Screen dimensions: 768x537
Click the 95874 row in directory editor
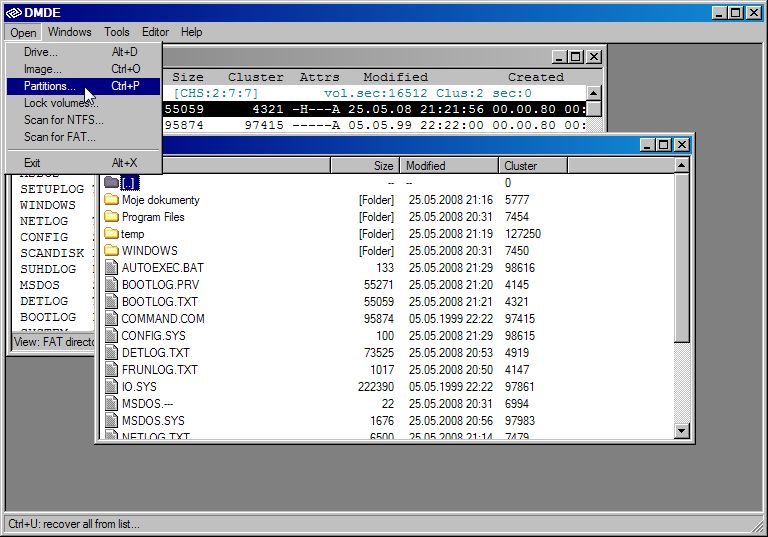click(x=374, y=125)
